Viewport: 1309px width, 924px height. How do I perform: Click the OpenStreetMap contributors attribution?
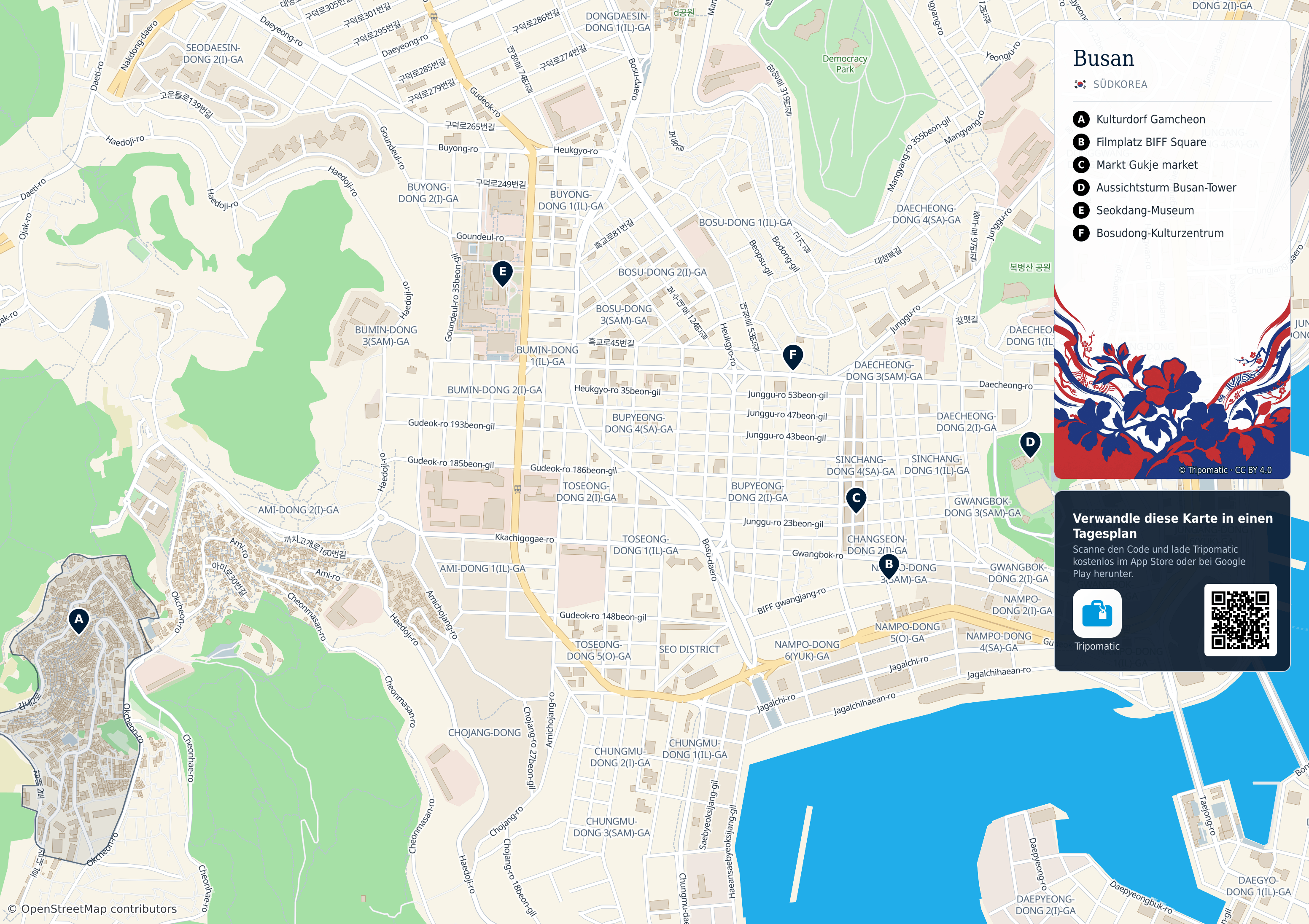pos(92,908)
